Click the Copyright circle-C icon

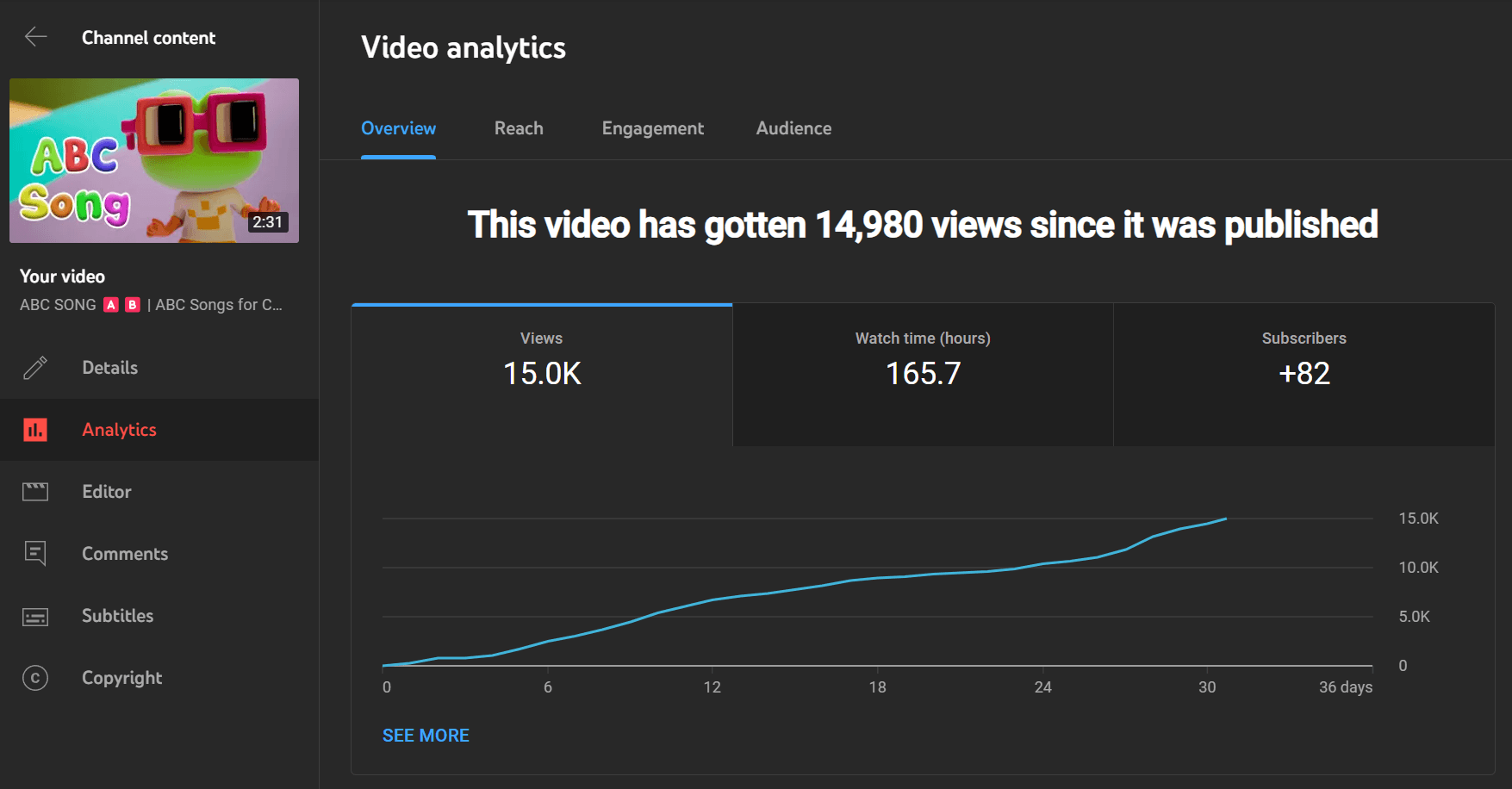[35, 678]
